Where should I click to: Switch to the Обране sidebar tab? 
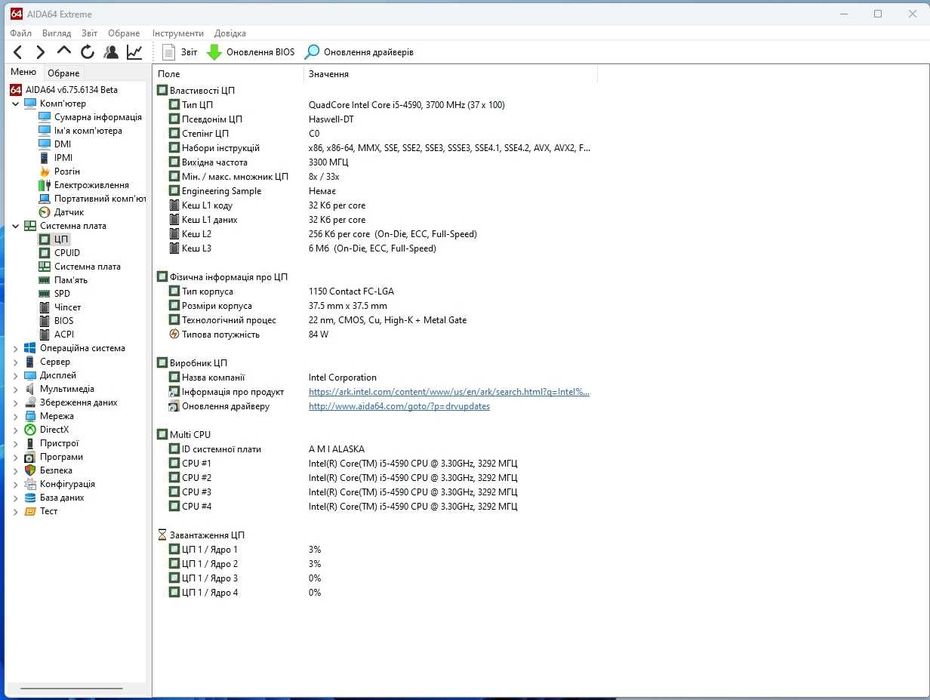click(63, 73)
